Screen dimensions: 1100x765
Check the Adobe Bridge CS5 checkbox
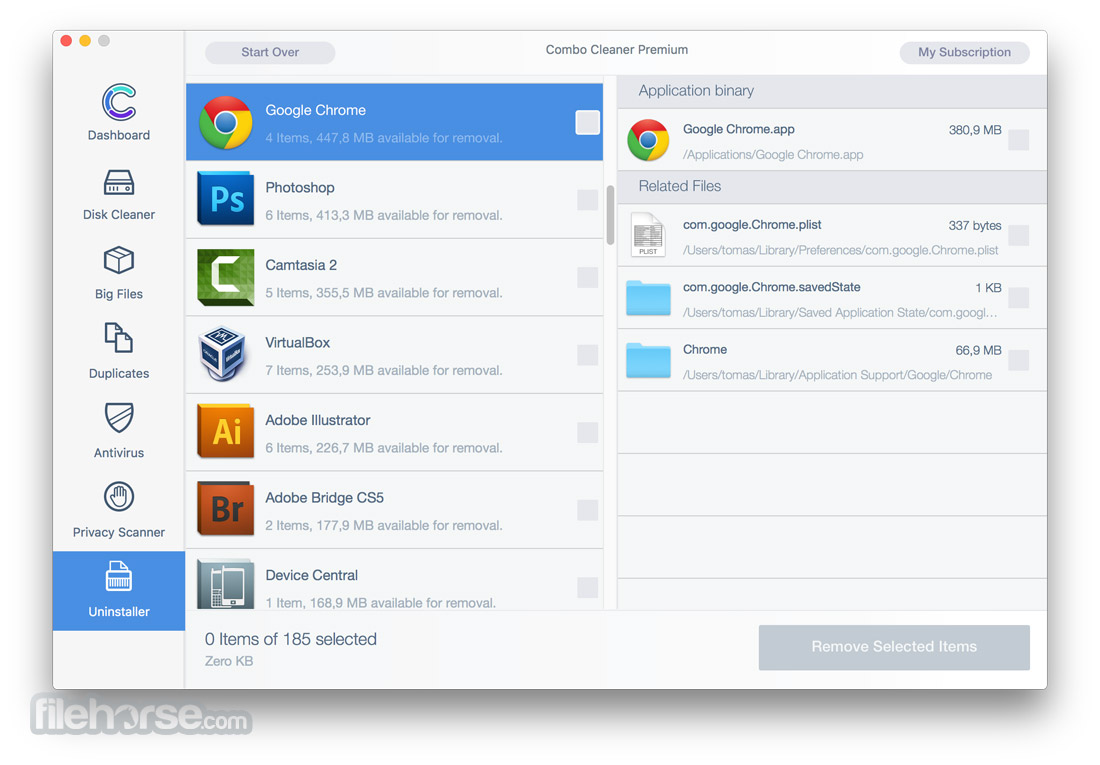click(x=587, y=510)
